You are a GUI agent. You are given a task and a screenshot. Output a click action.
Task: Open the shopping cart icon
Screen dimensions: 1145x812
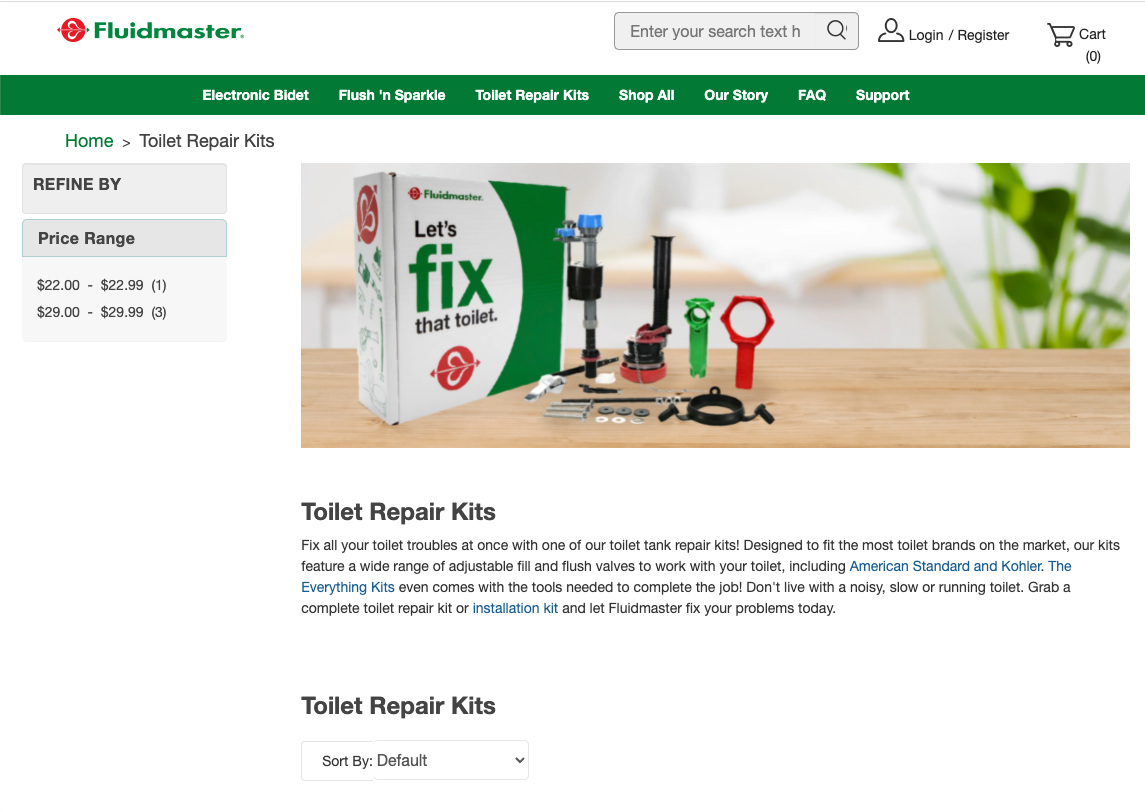coord(1060,34)
